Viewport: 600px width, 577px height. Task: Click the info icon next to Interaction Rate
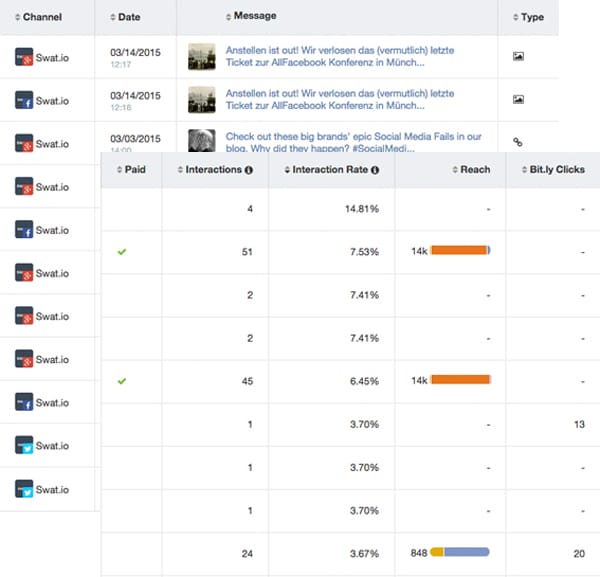pyautogui.click(x=375, y=170)
